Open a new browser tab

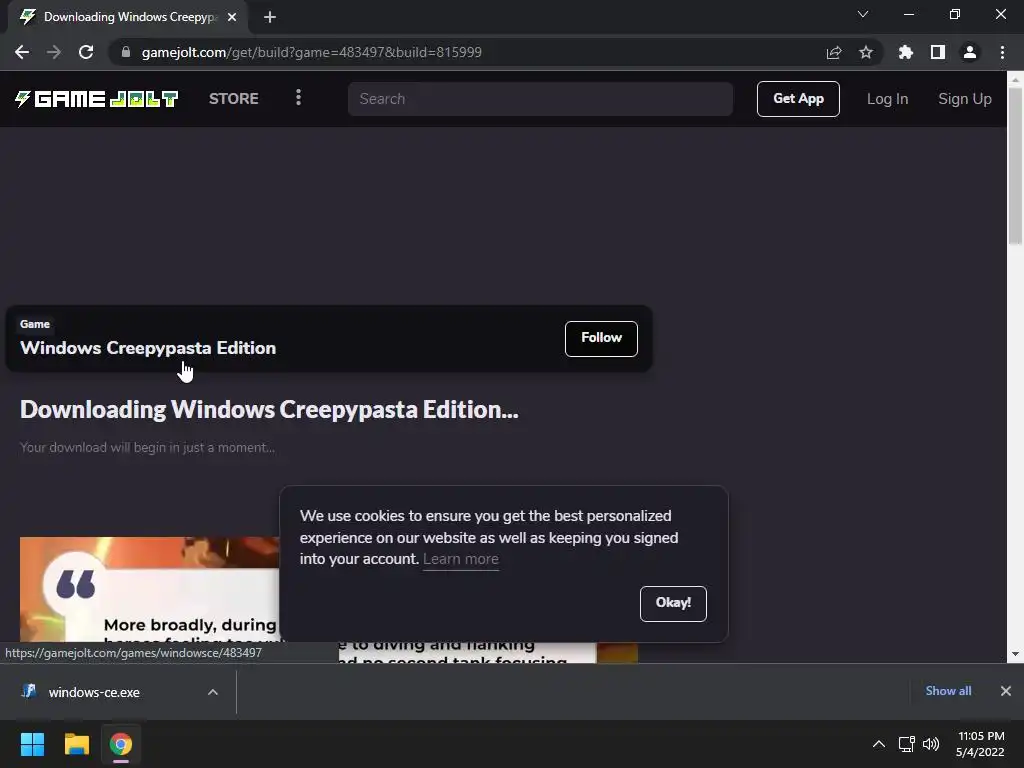tap(270, 17)
